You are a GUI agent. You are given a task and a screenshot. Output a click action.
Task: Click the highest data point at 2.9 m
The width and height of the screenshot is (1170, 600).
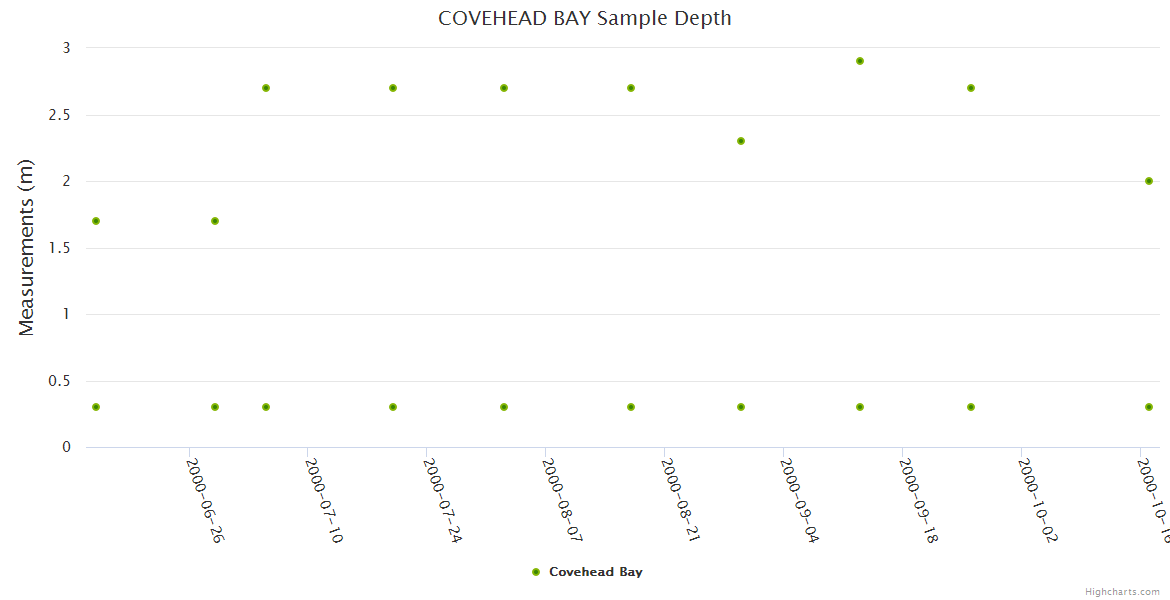[x=860, y=61]
